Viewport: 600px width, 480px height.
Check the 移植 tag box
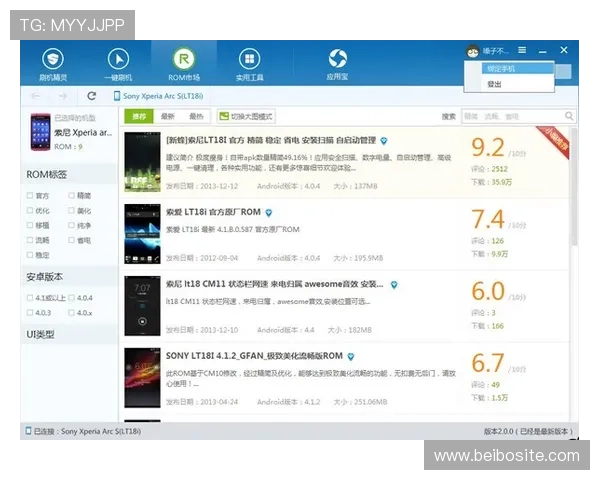30,225
